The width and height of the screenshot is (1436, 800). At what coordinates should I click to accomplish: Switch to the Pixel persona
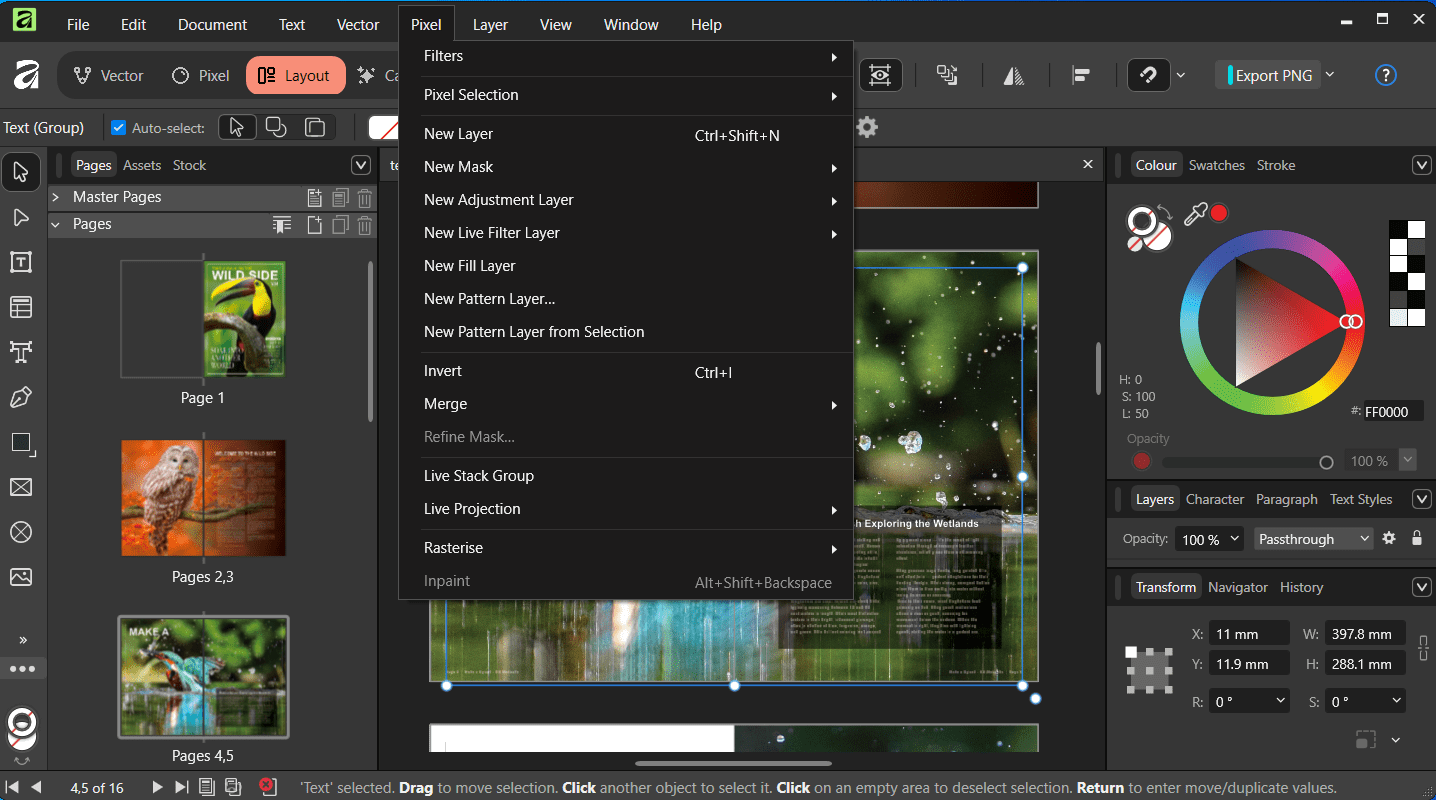tap(201, 76)
